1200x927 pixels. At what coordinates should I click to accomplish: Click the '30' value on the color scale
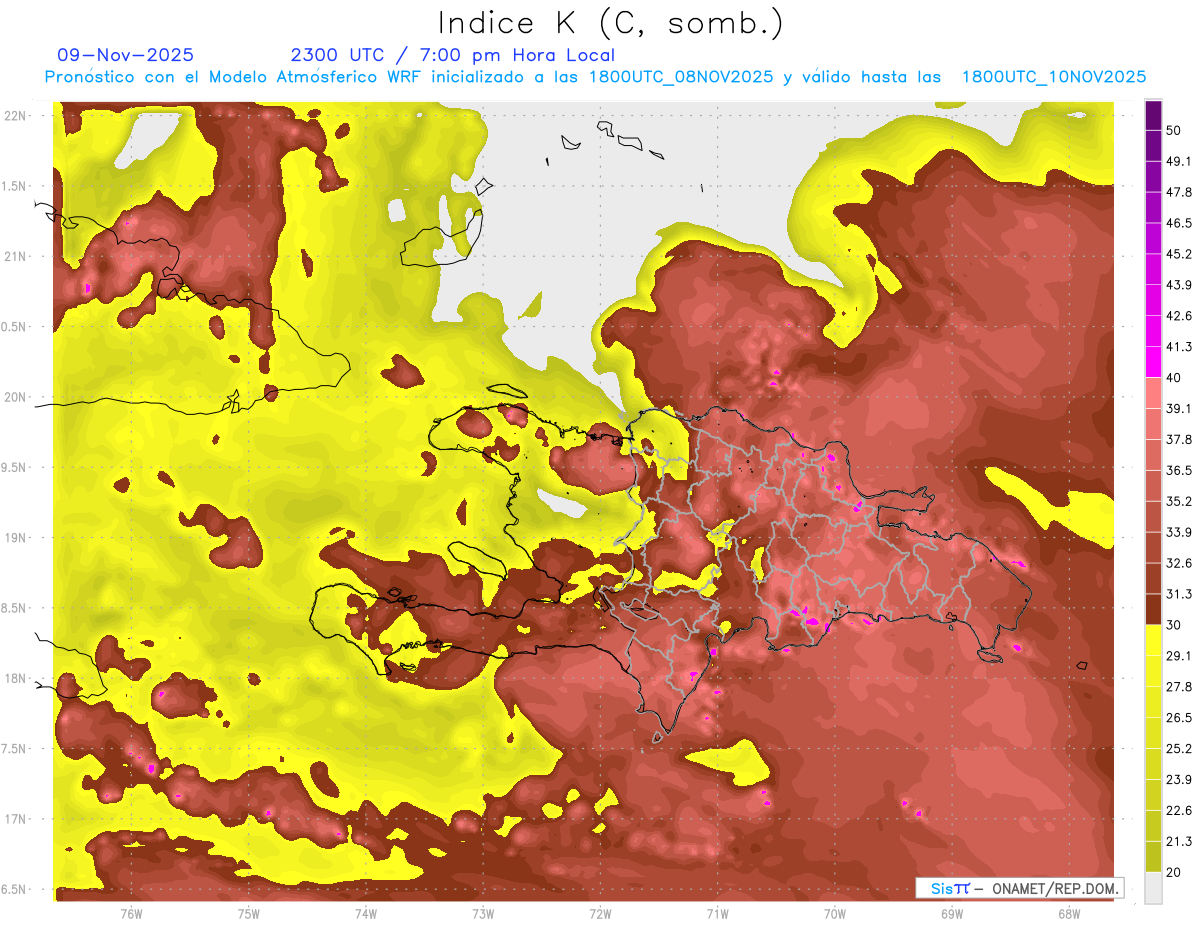pyautogui.click(x=1174, y=625)
